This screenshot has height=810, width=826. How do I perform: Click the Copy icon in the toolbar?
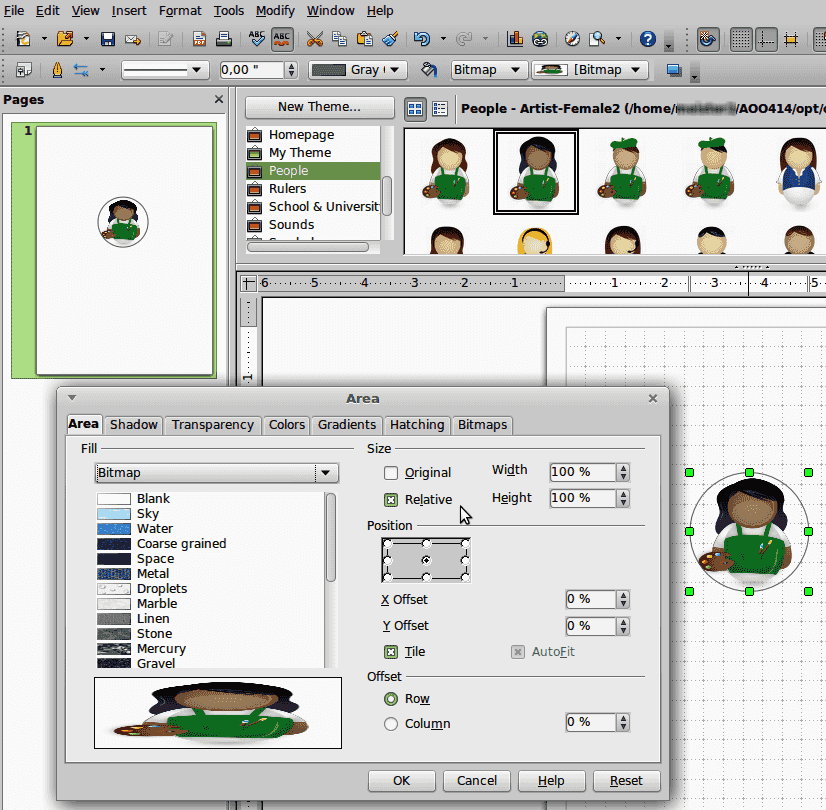point(339,40)
